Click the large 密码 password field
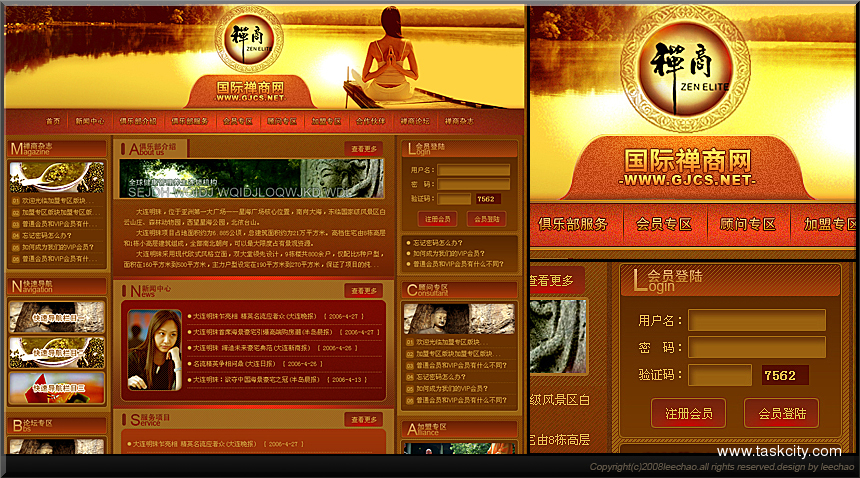 coord(756,347)
